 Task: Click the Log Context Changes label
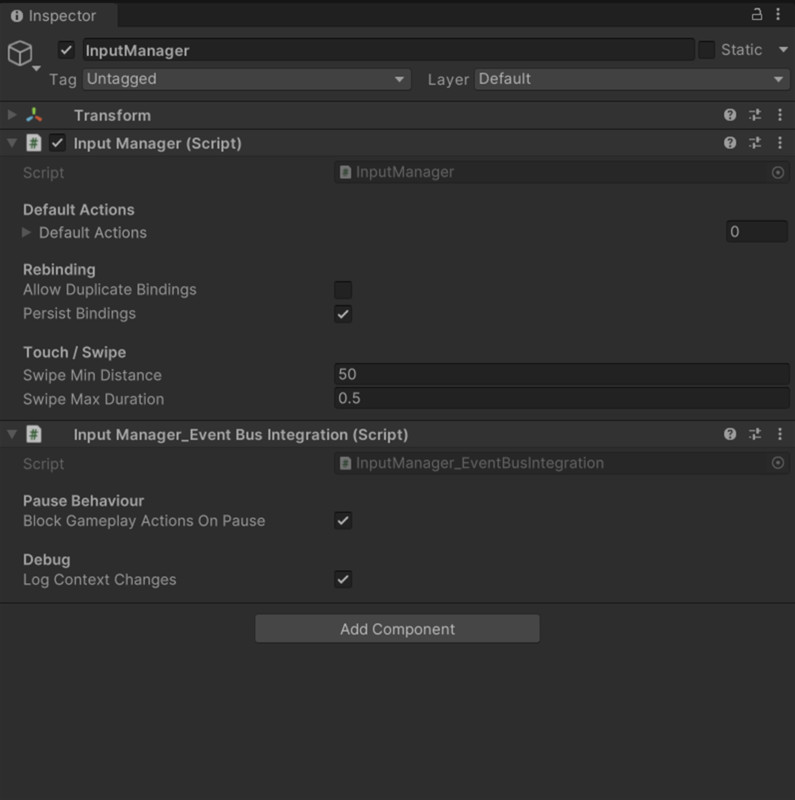click(x=100, y=580)
